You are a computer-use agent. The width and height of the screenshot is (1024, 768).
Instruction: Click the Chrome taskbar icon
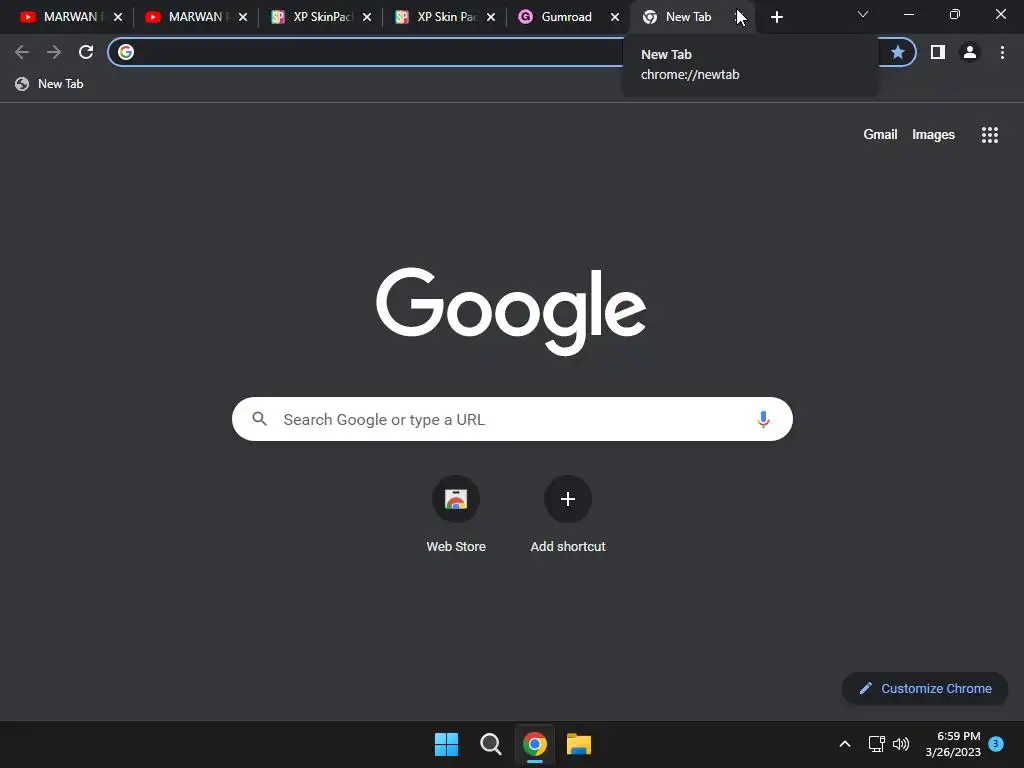535,744
